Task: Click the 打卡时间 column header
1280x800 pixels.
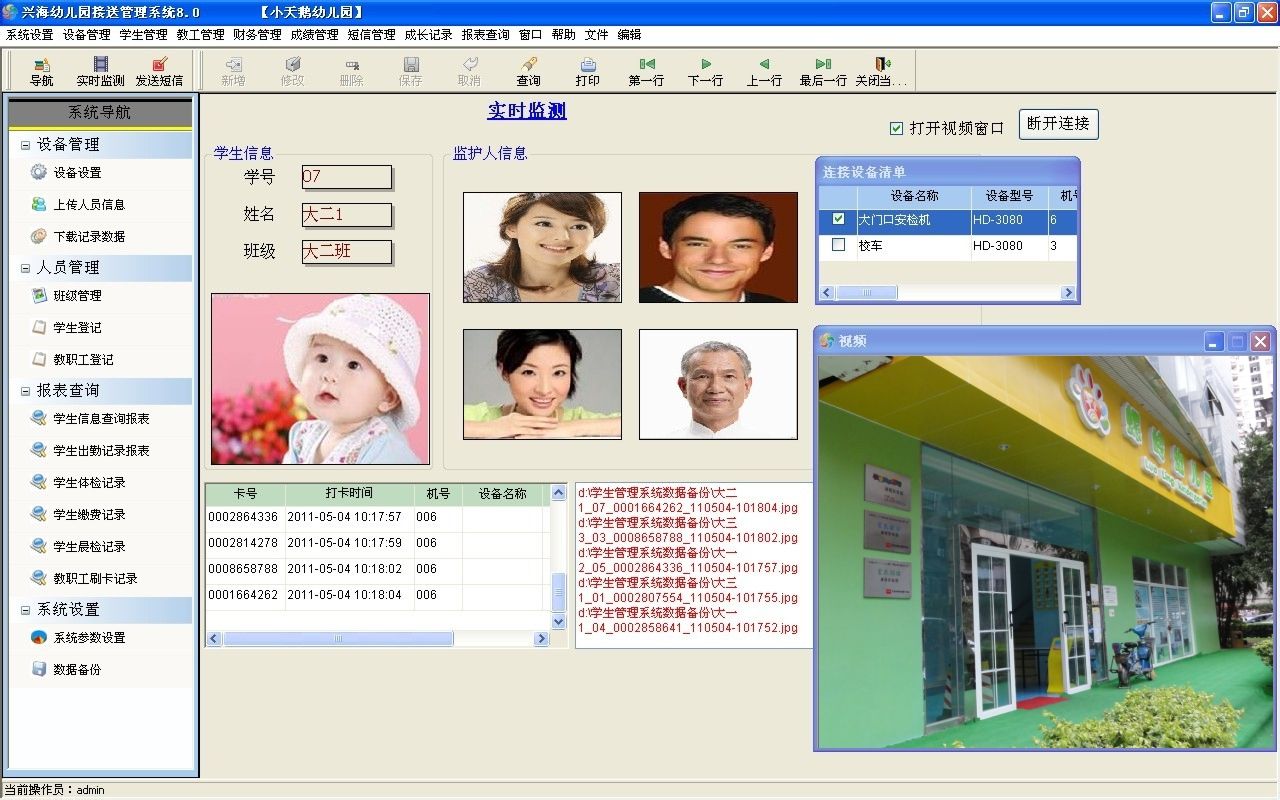Action: click(349, 494)
